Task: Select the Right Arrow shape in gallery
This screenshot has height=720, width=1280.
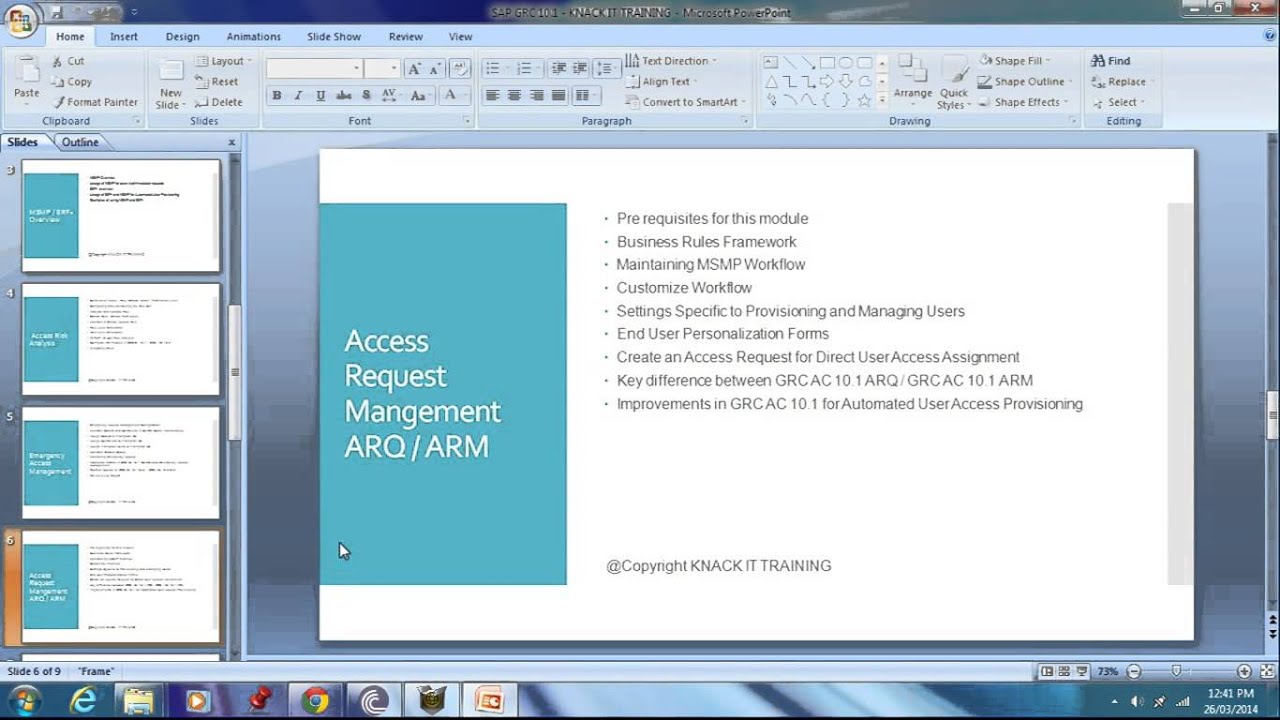Action: pos(827,81)
